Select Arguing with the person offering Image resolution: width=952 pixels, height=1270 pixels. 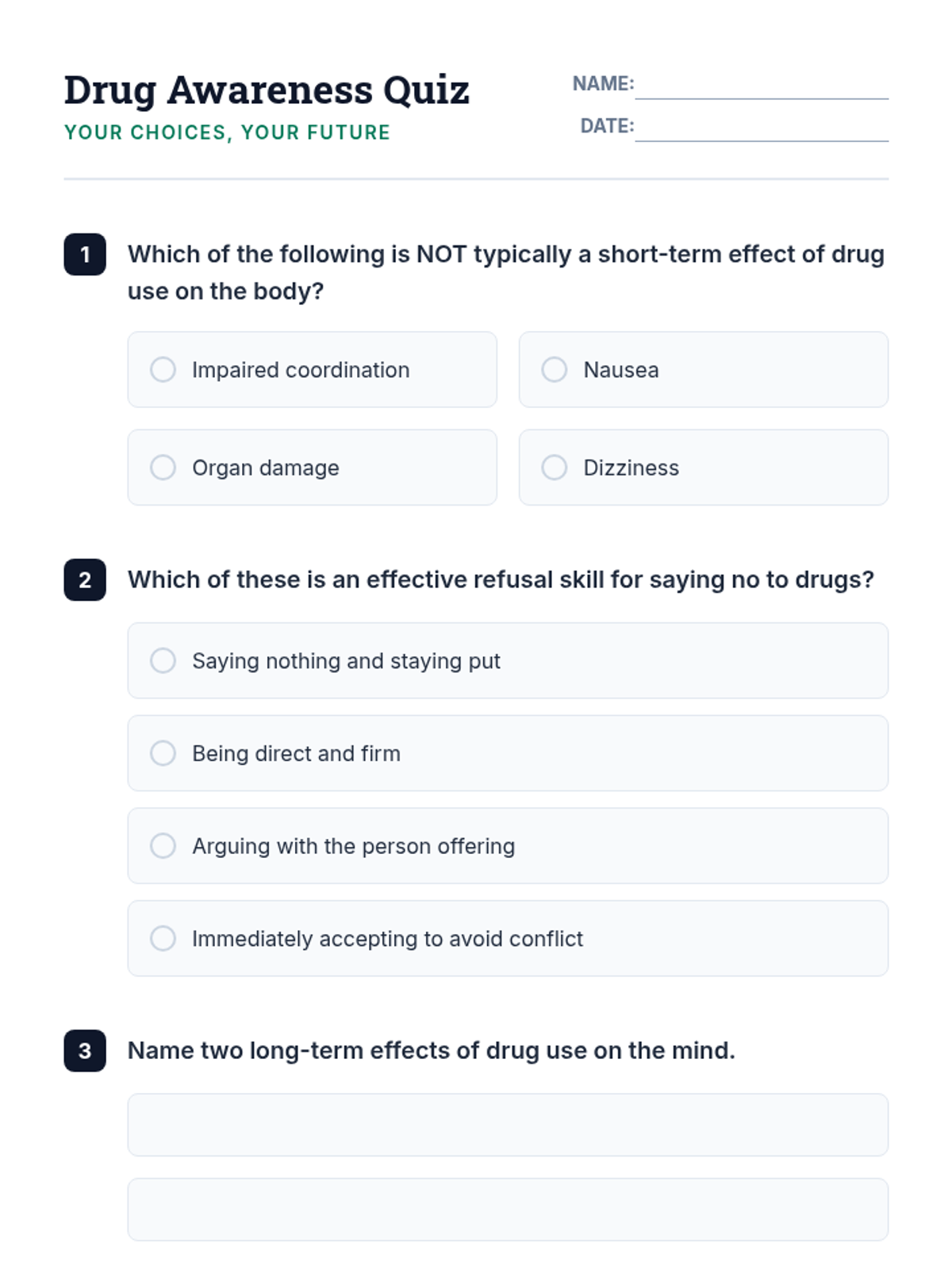point(163,846)
